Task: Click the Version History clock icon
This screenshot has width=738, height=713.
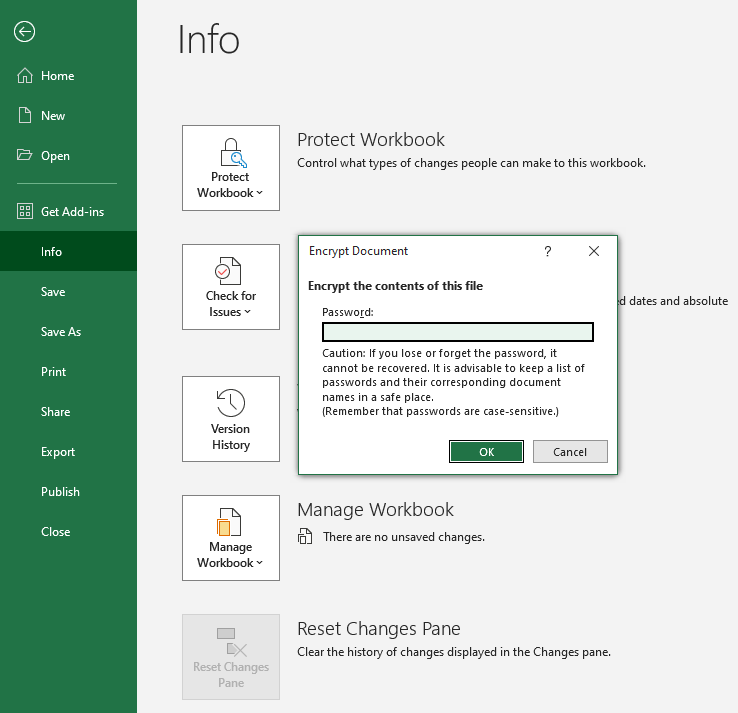Action: 231,403
